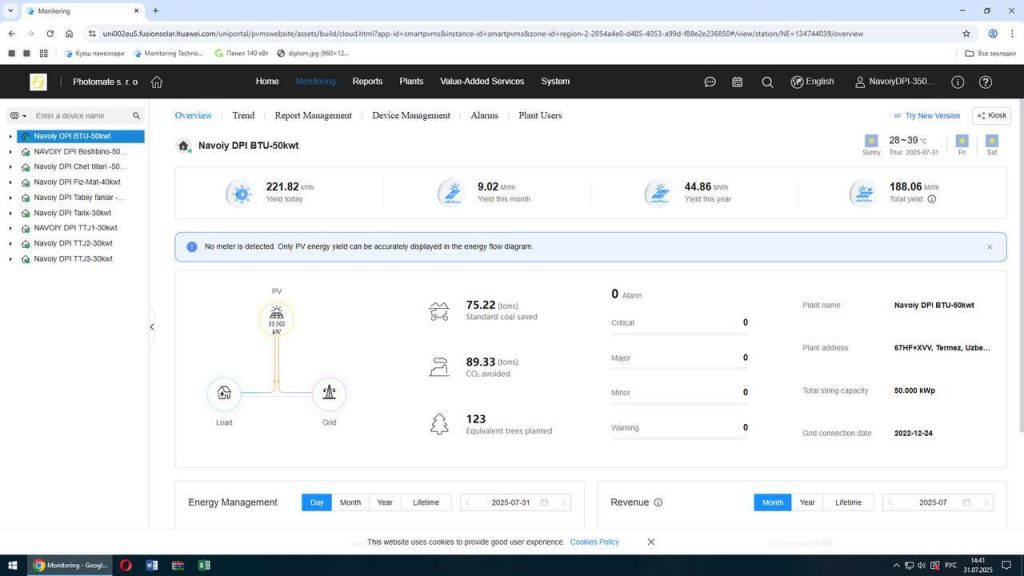Switch Energy Management period to Month
This screenshot has width=1024, height=576.
(350, 502)
